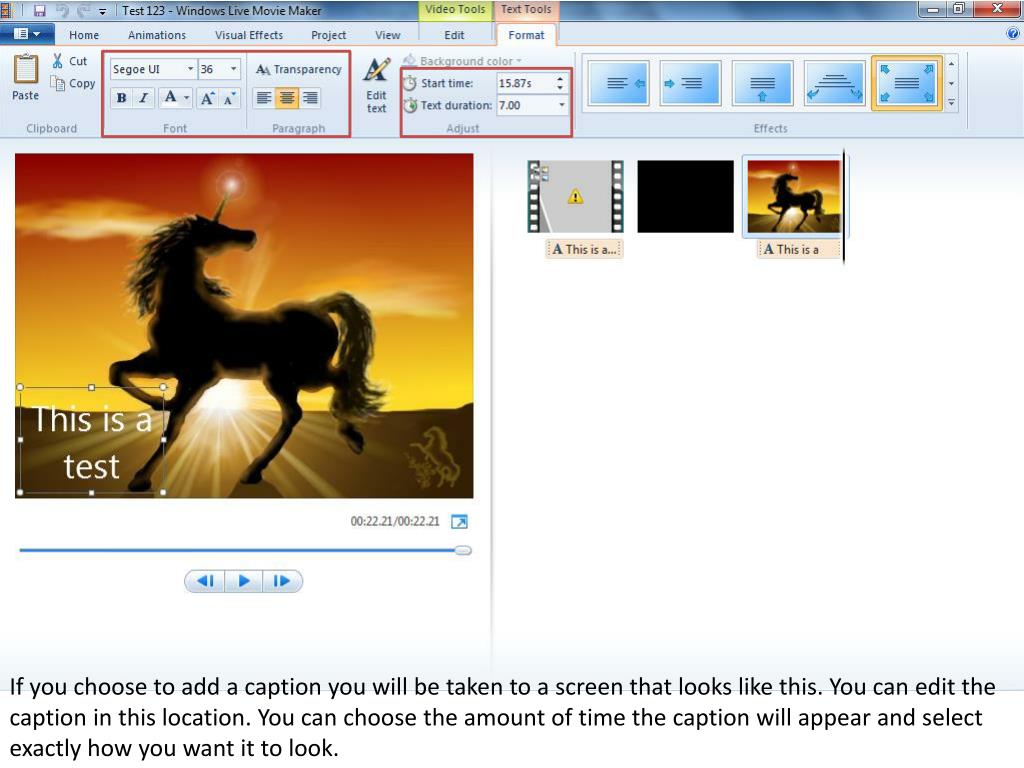Image resolution: width=1024 pixels, height=768 pixels.
Task: Click the preview seek slider handle
Action: coord(463,551)
